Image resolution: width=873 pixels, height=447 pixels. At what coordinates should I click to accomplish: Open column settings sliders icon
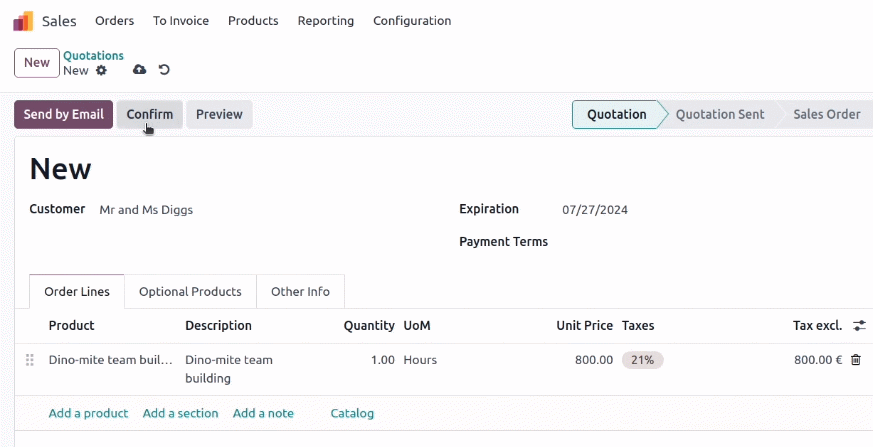pyautogui.click(x=860, y=326)
